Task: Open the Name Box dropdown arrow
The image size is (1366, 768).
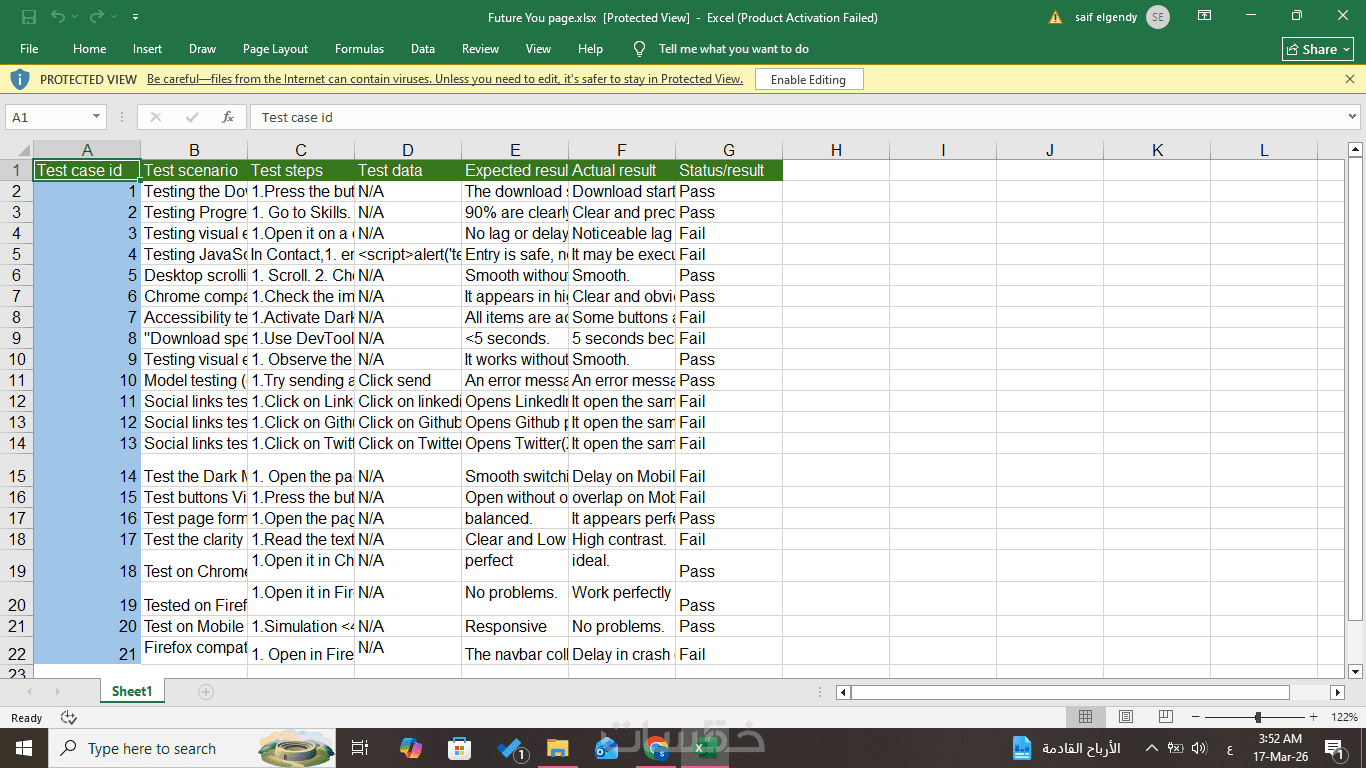Action: point(96,117)
